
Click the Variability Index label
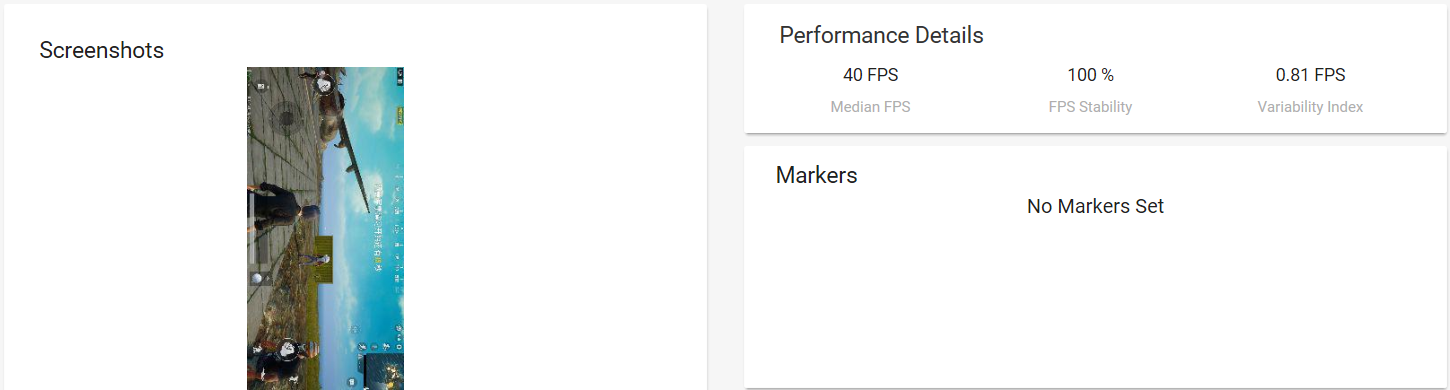(x=1310, y=107)
